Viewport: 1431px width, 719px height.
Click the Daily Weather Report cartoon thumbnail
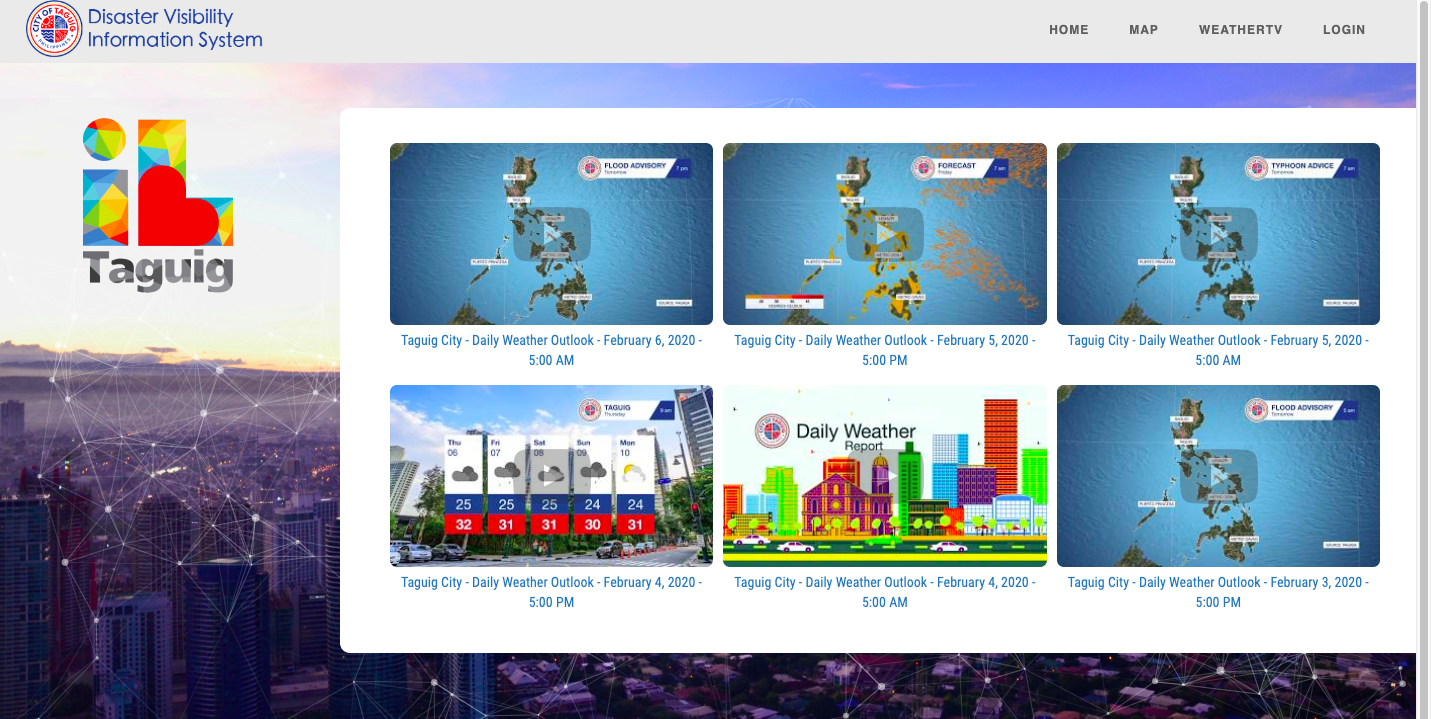click(884, 476)
